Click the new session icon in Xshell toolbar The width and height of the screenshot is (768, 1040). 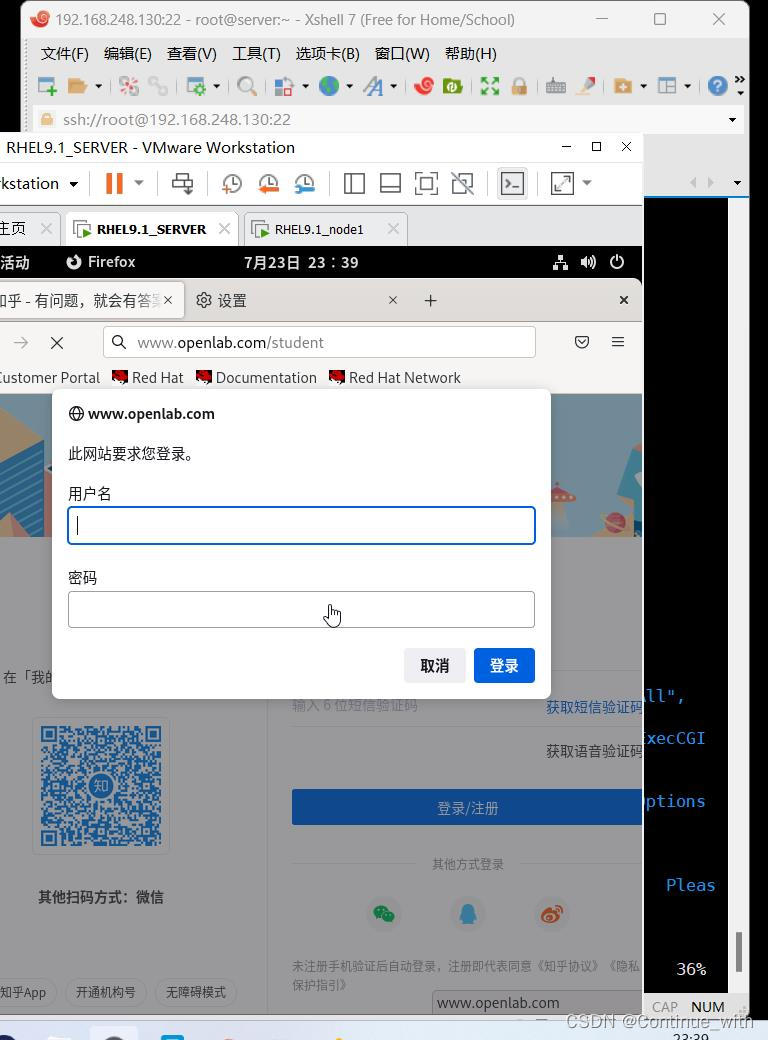pyautogui.click(x=48, y=86)
